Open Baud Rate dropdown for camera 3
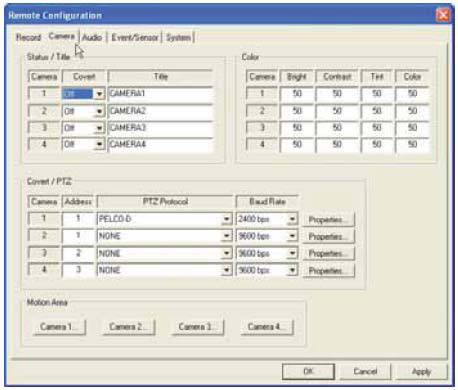The width and height of the screenshot is (458, 390). point(292,253)
